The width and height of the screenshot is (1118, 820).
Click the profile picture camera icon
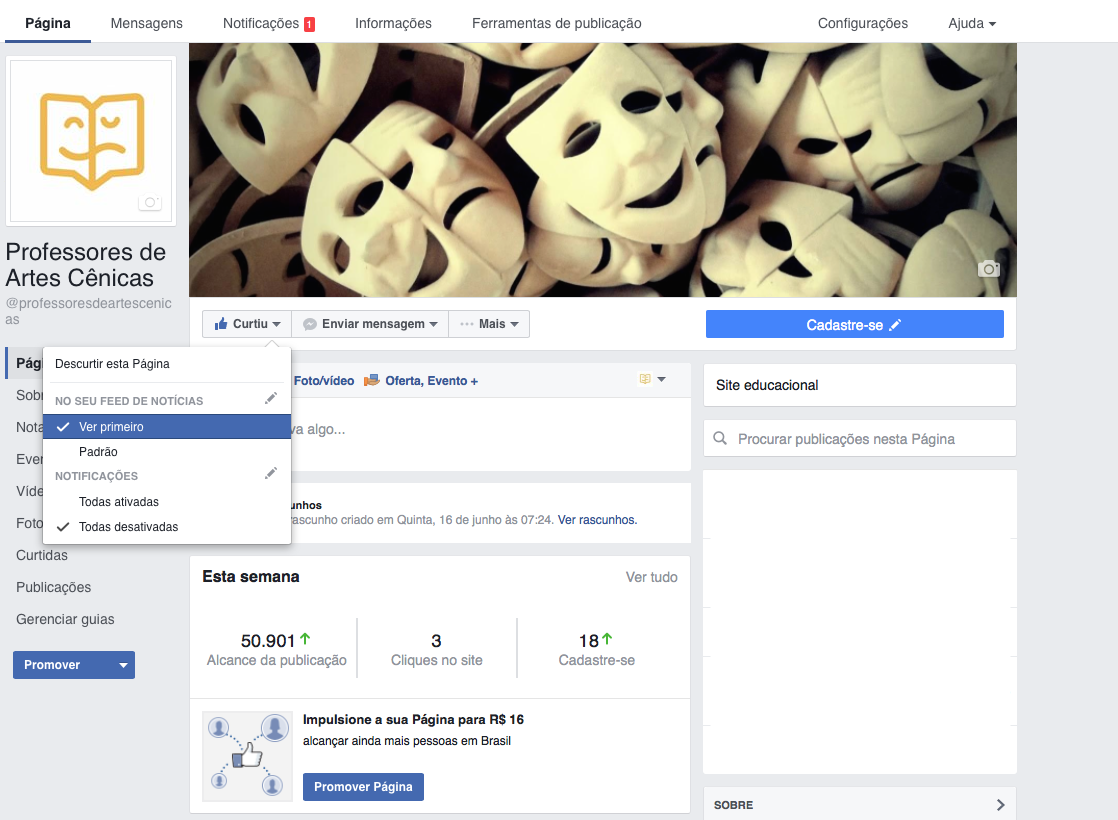click(x=150, y=203)
